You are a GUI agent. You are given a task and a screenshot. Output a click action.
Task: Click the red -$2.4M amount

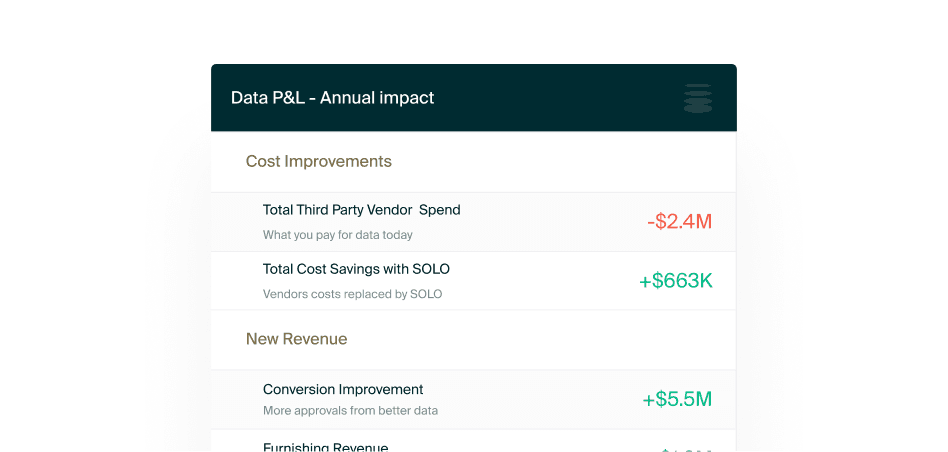point(679,222)
